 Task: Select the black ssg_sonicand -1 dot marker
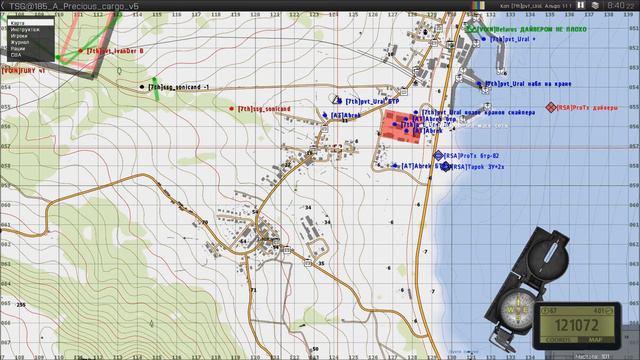(142, 87)
